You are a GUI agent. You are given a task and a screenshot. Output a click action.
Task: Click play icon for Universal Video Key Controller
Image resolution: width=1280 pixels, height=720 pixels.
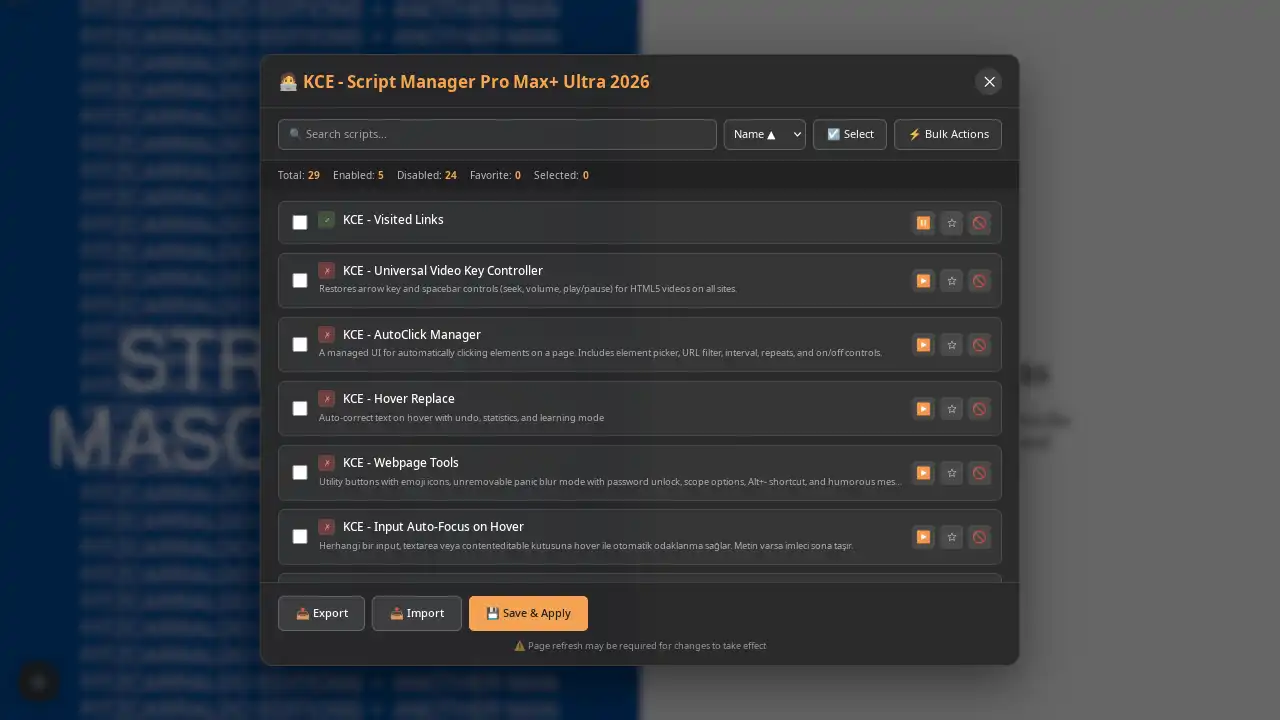(923, 281)
